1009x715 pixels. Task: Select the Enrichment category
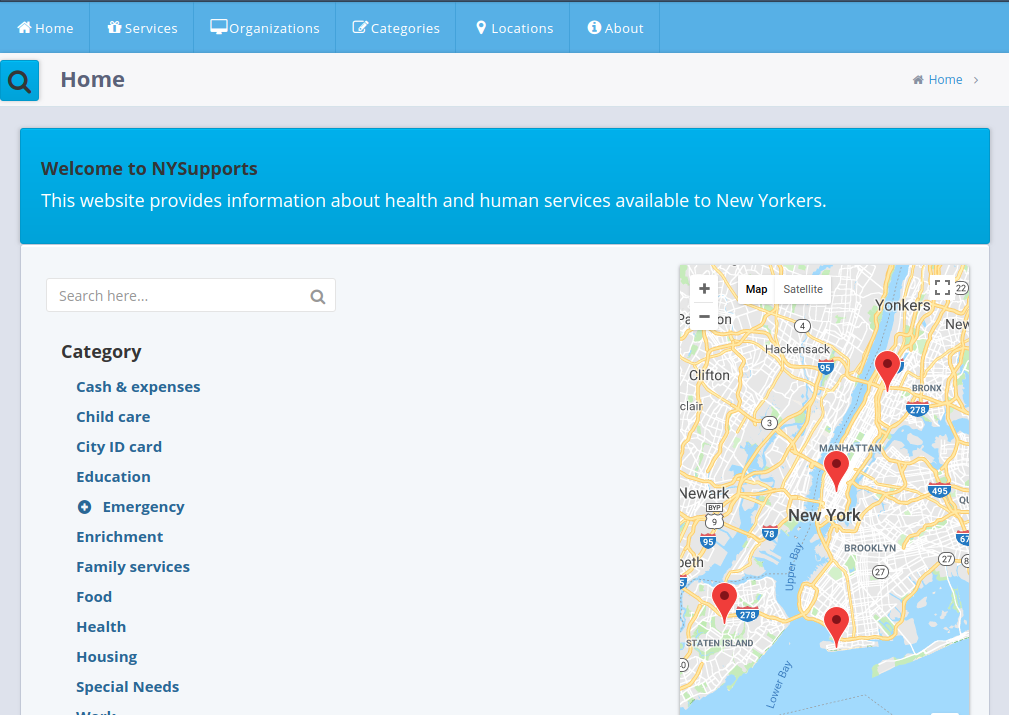[120, 537]
